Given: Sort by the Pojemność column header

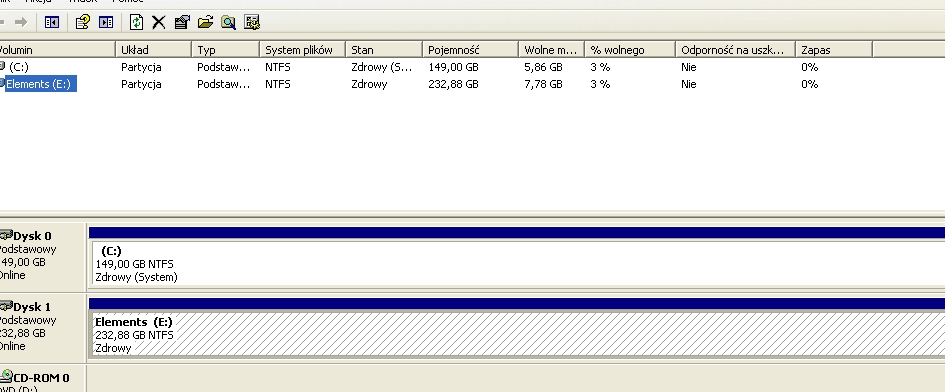Looking at the screenshot, I should tap(470, 49).
